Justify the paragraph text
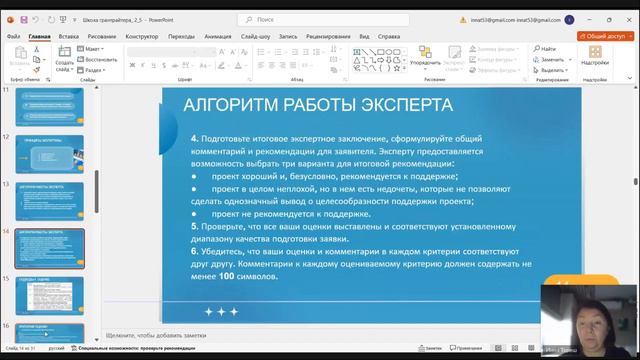The width and height of the screenshot is (640, 360). [x=293, y=65]
